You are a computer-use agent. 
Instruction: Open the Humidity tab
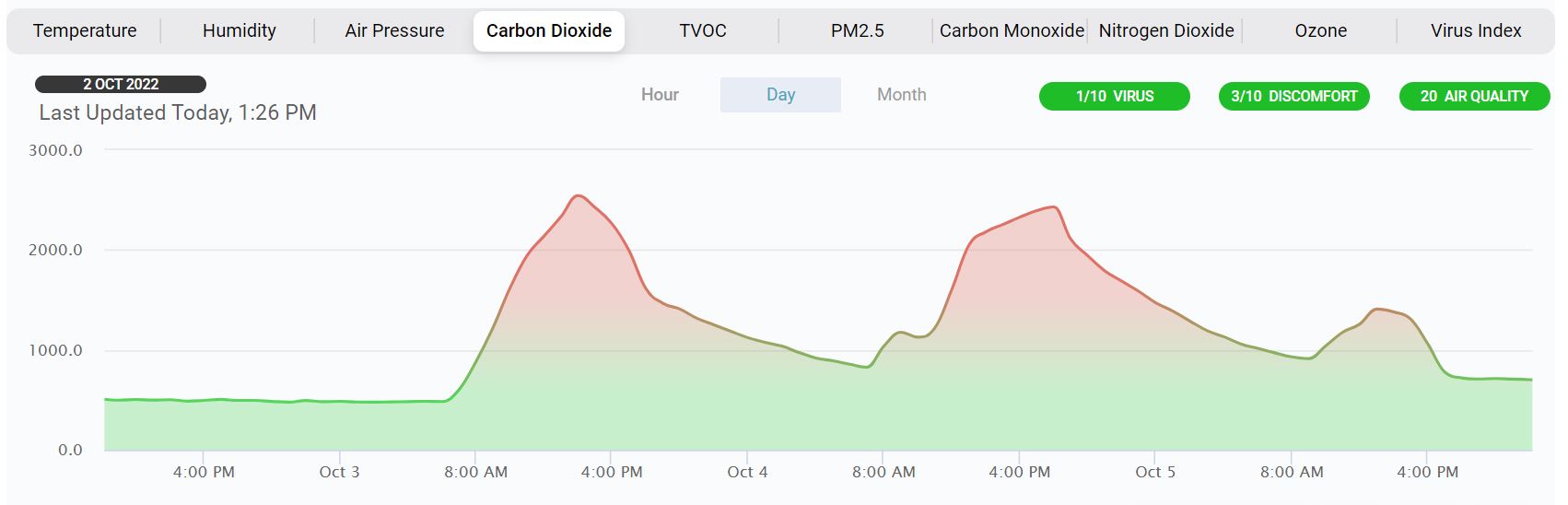click(x=239, y=30)
